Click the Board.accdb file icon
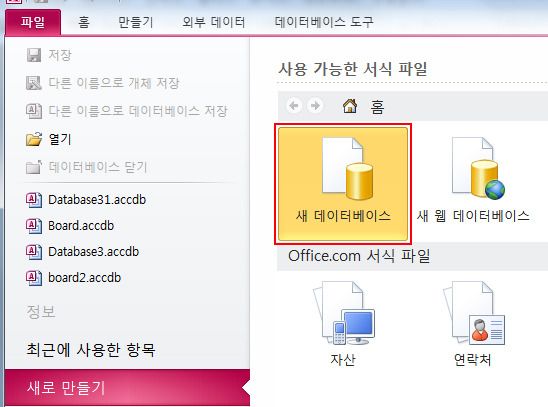 (34, 226)
